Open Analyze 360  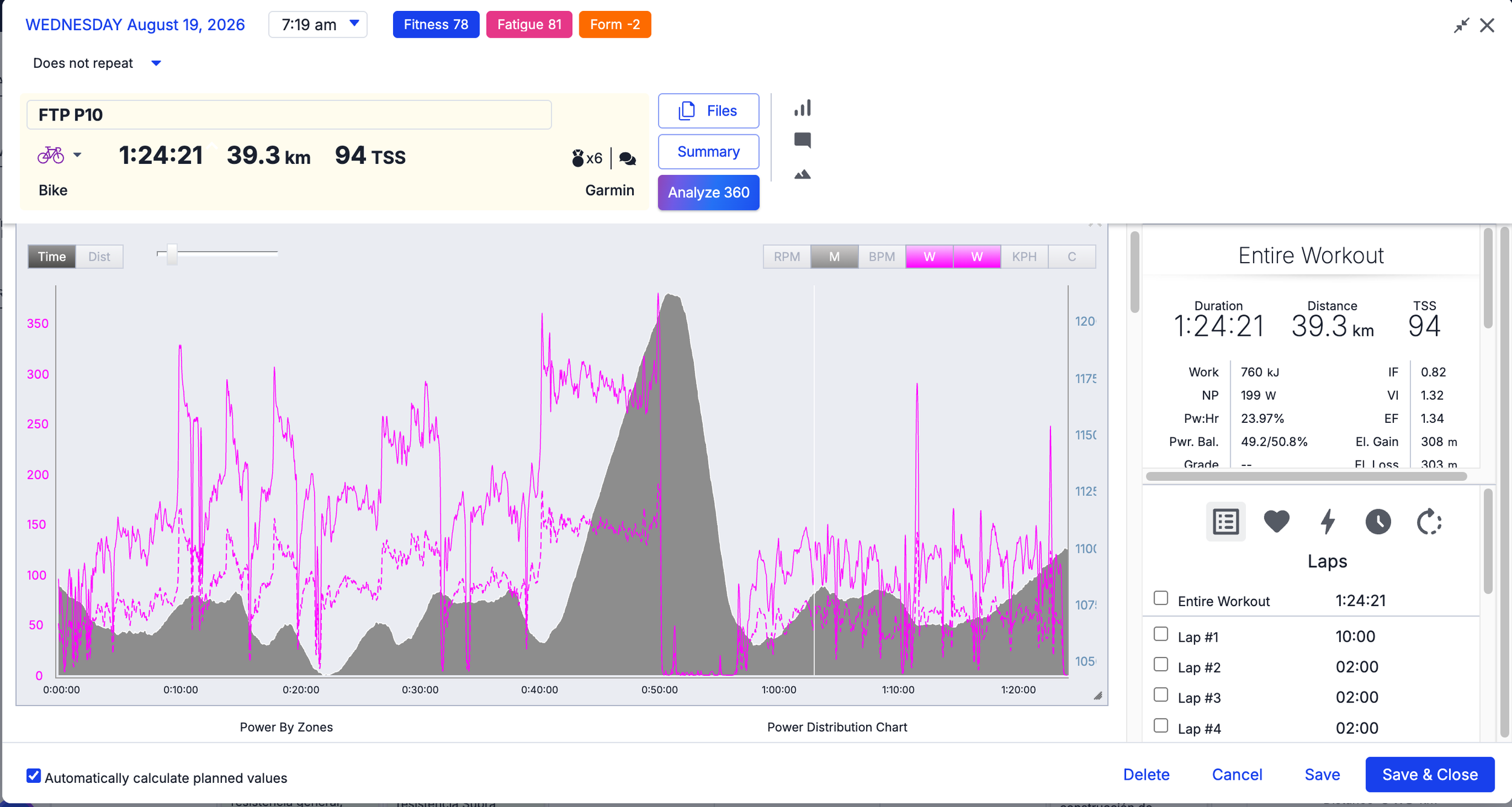coord(708,192)
